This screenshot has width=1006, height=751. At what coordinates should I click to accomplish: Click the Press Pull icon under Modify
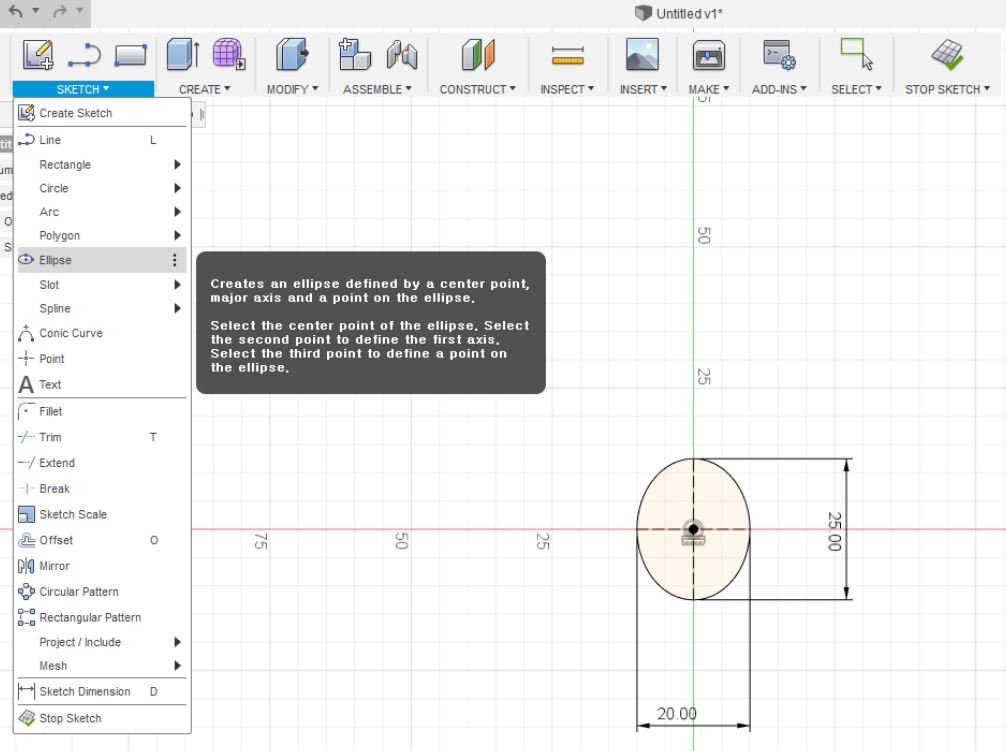point(292,54)
